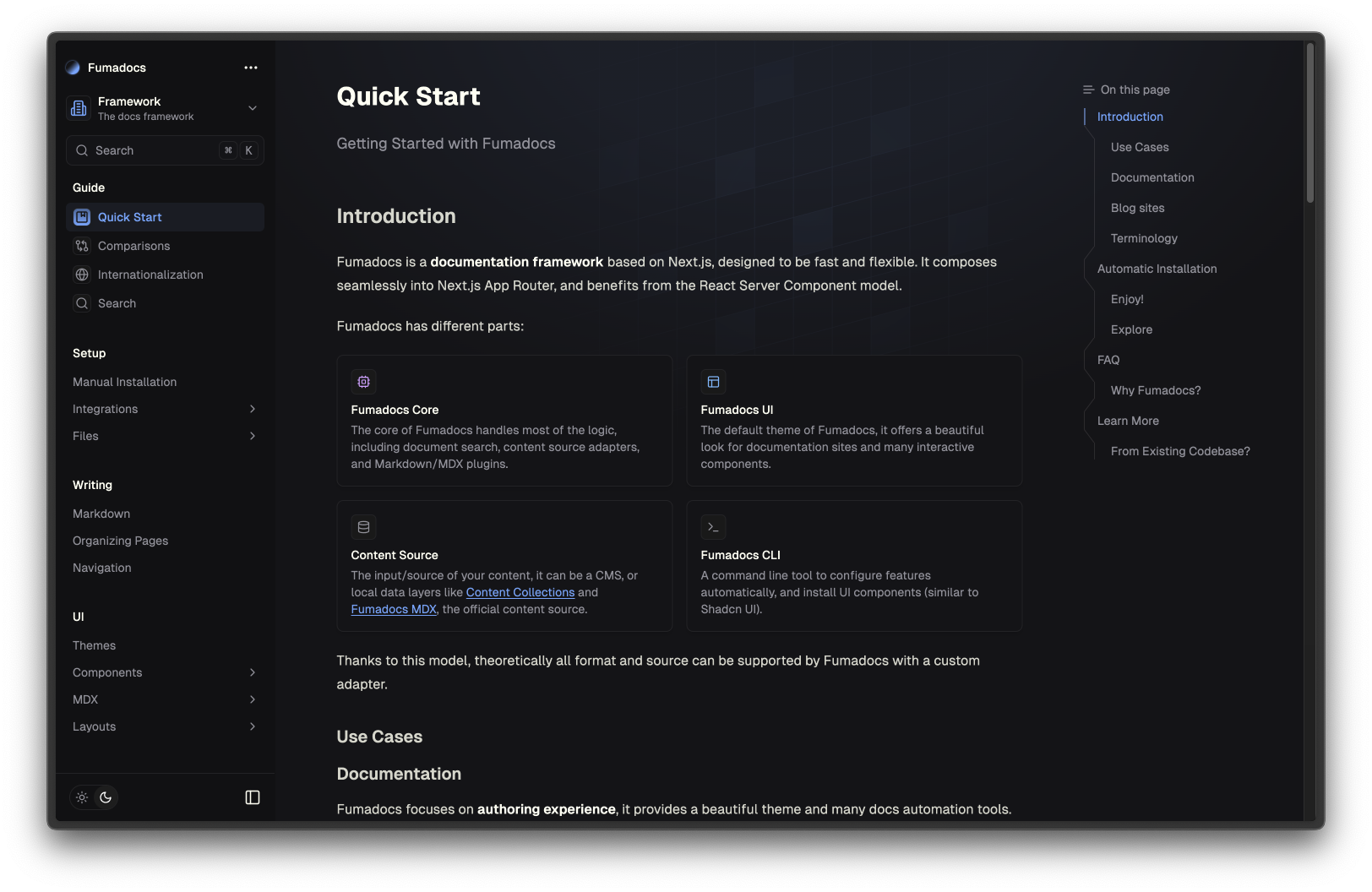The image size is (1372, 892).
Task: Click the Fumadocs Core chip icon
Action: pyautogui.click(x=364, y=382)
